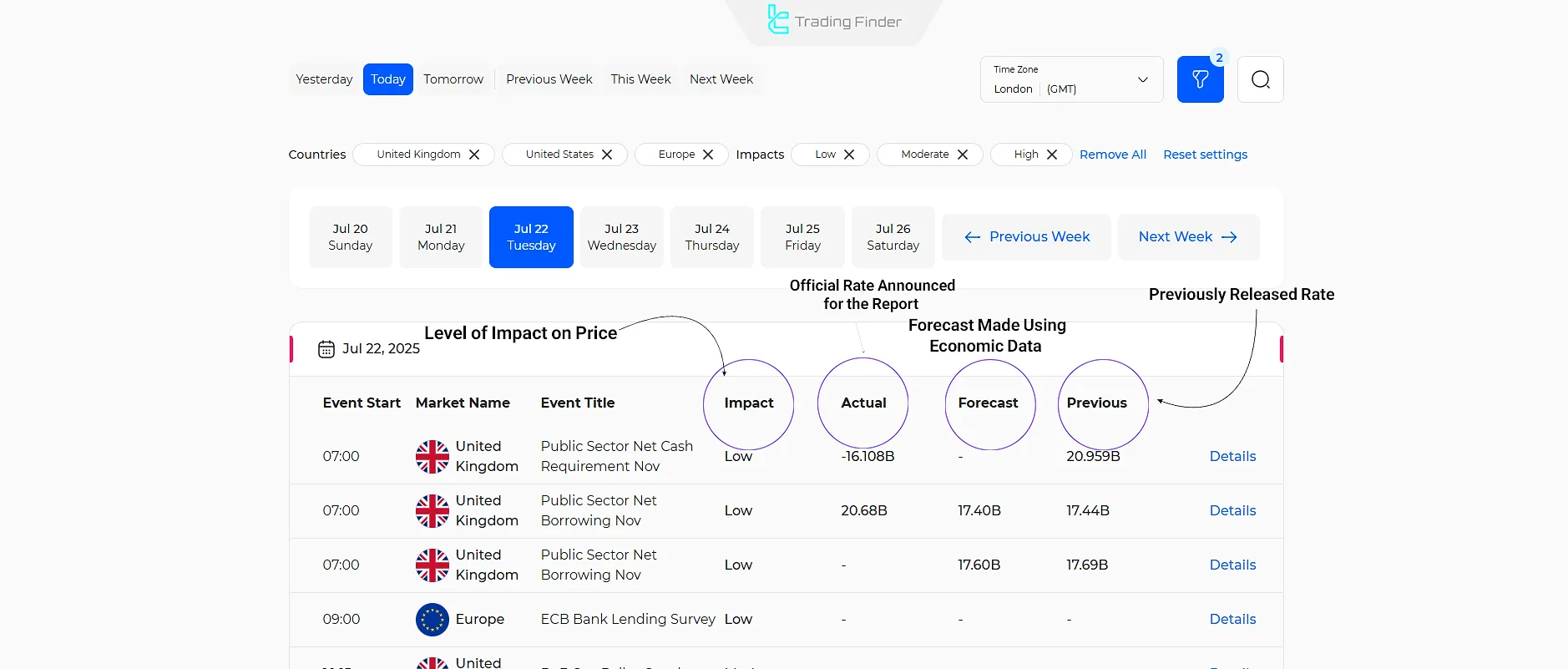
Task: Click the Jul 22, 2025 date label
Action: point(381,348)
